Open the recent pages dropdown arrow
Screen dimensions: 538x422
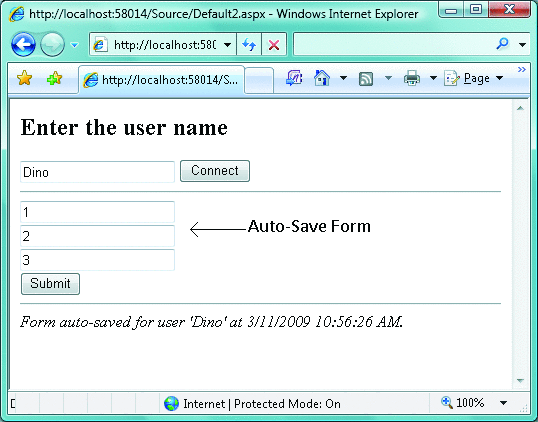74,45
